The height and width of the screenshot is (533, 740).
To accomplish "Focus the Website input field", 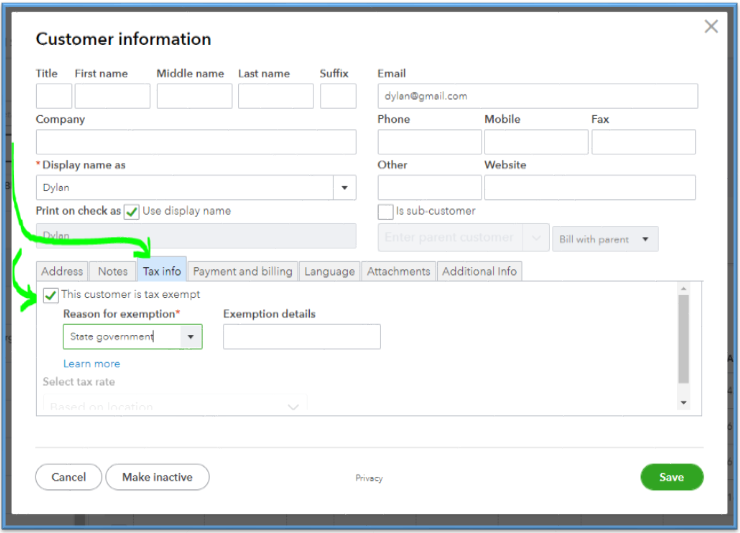I will [590, 187].
